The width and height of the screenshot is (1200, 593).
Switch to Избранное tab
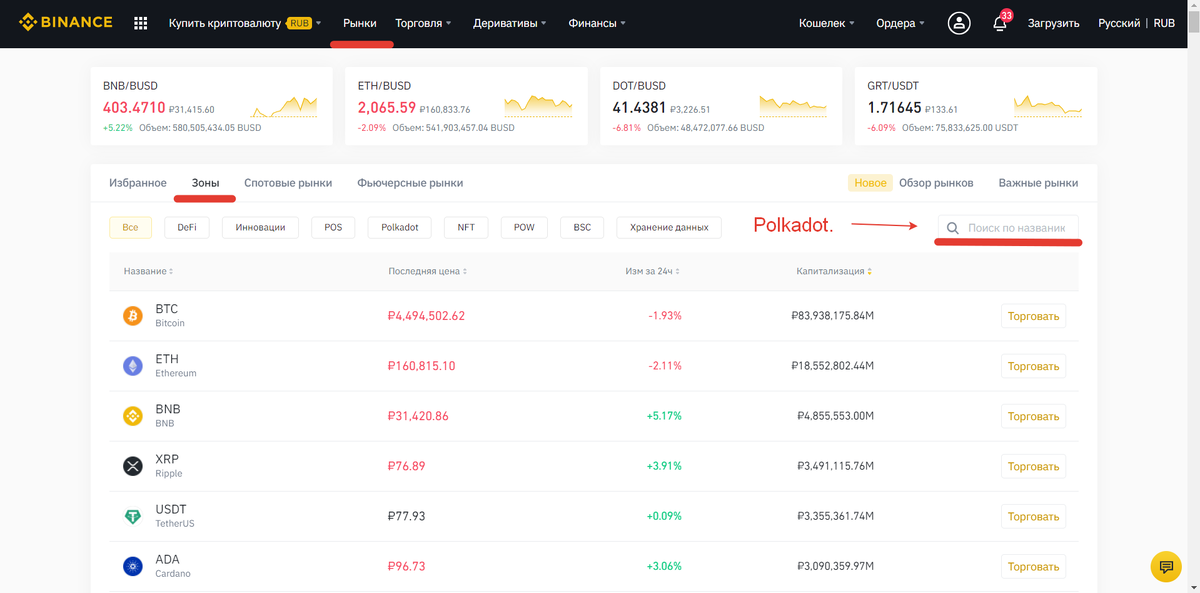tap(137, 183)
